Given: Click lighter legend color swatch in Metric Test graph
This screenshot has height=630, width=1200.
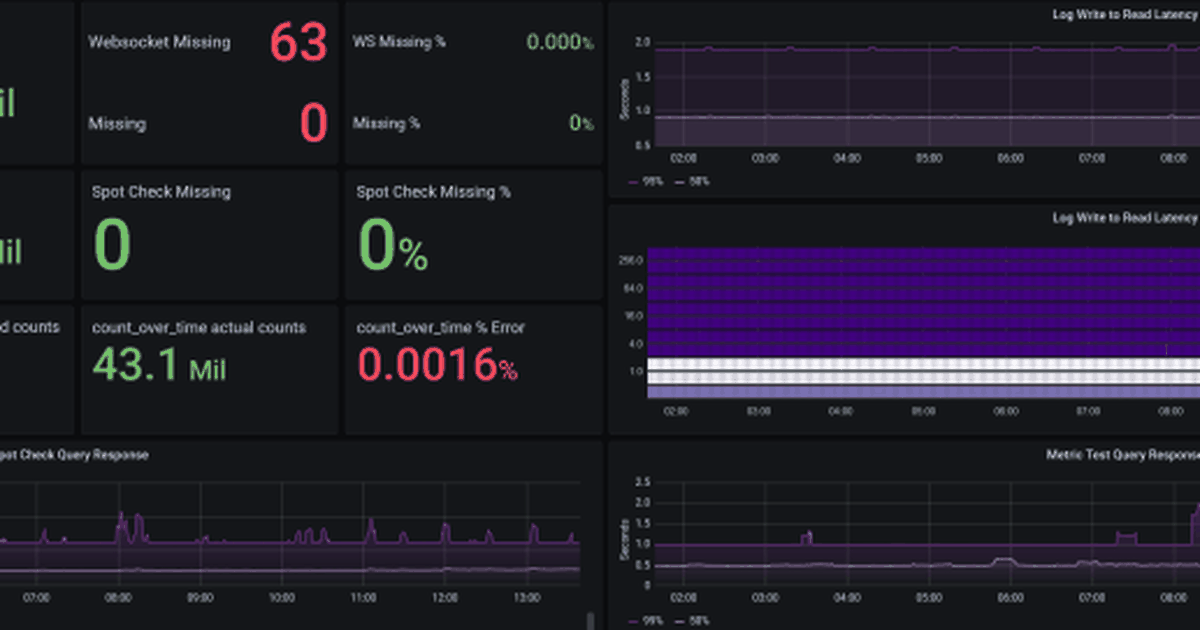Looking at the screenshot, I should (680, 620).
